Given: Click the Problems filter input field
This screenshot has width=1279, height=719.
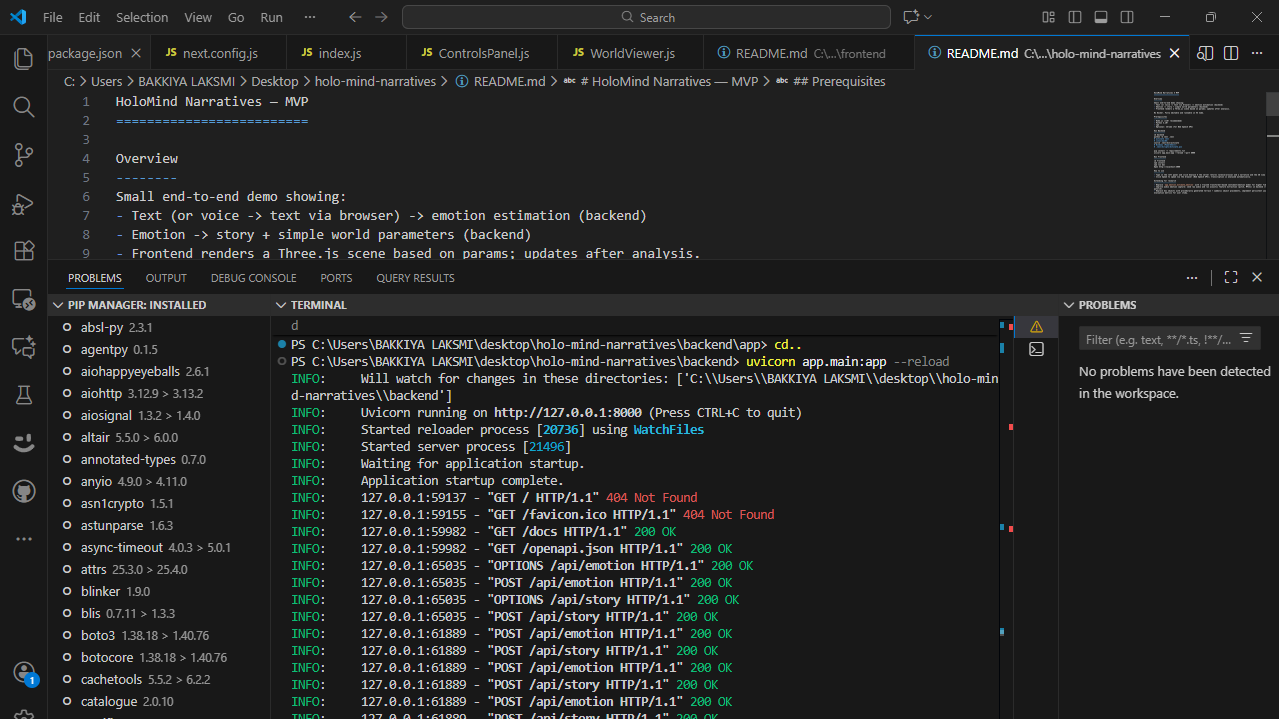Looking at the screenshot, I should 1158,339.
